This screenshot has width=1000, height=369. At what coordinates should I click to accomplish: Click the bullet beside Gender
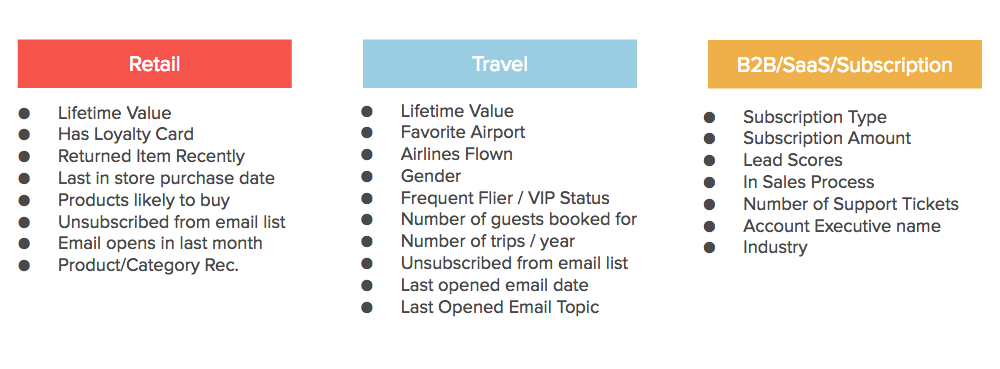(367, 177)
